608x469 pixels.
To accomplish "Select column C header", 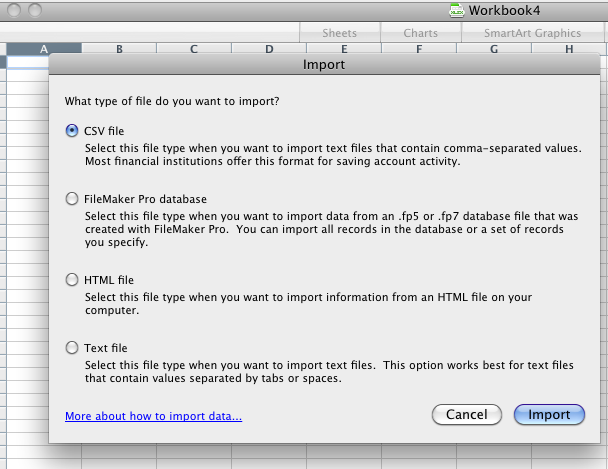I will coord(194,49).
